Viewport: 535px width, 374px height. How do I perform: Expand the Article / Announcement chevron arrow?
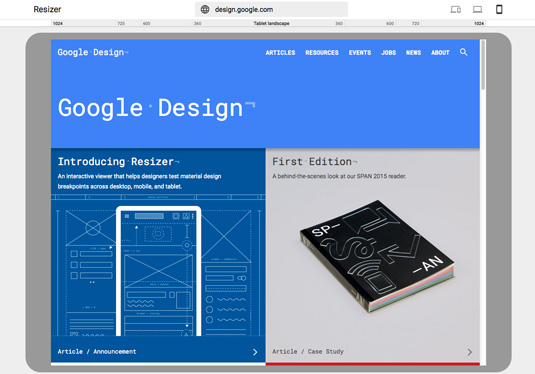pyautogui.click(x=255, y=352)
